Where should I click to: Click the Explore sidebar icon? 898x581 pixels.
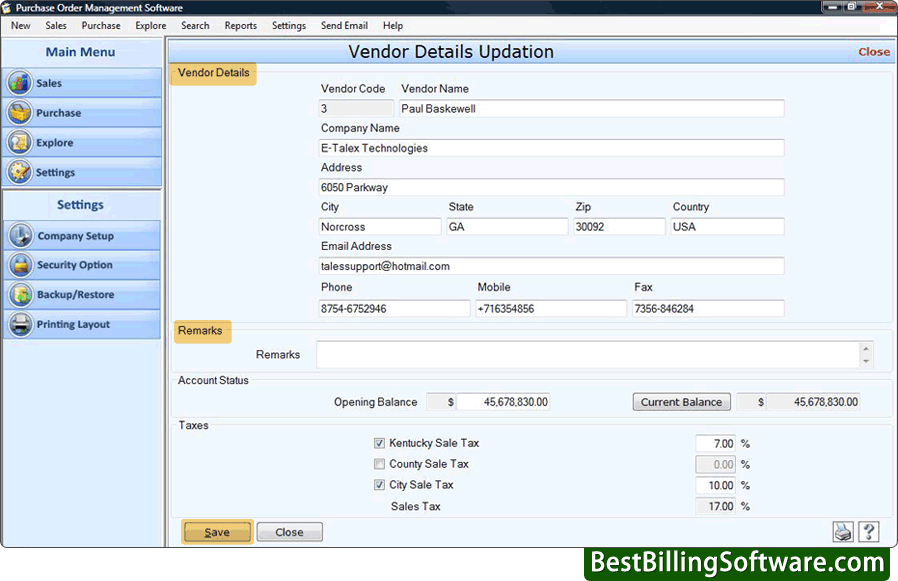click(20, 143)
